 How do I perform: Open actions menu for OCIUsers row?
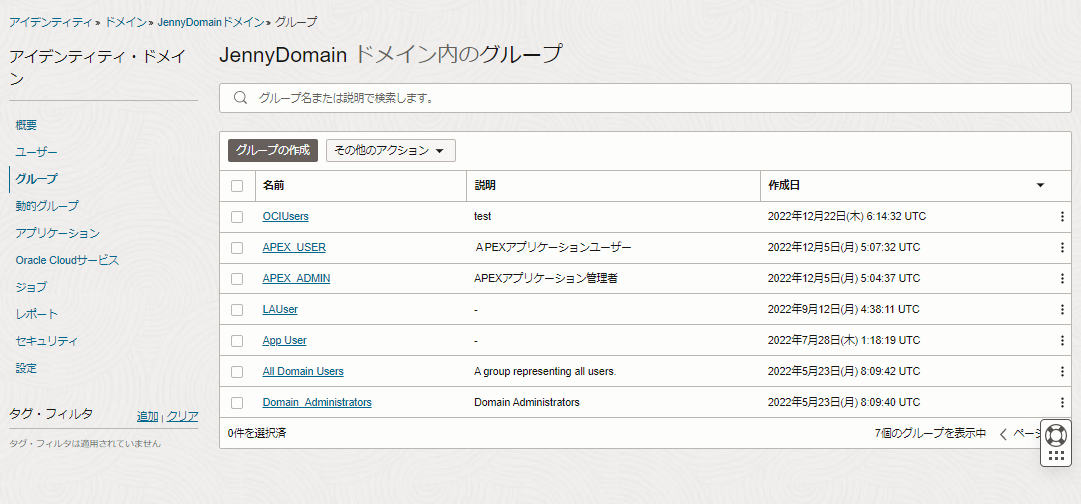pos(1062,217)
